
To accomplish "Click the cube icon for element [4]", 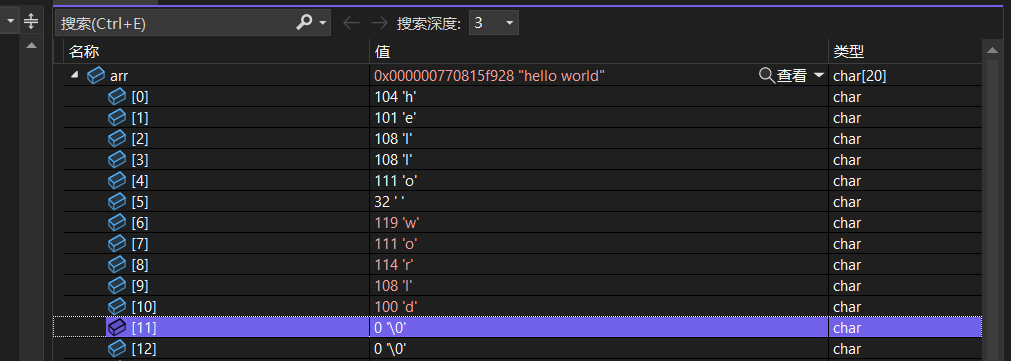I will pos(117,180).
